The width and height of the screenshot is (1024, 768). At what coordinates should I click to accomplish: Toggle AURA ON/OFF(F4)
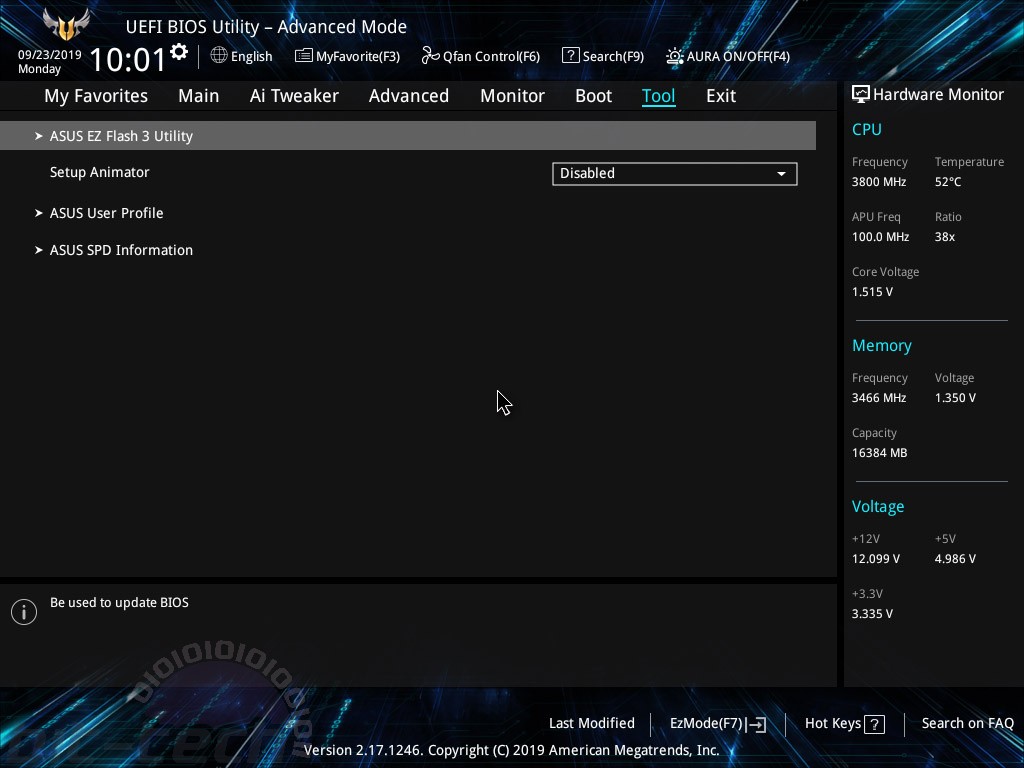(728, 56)
